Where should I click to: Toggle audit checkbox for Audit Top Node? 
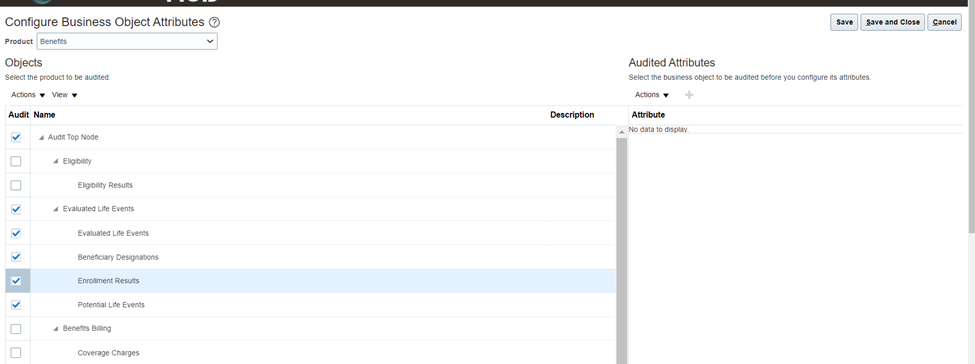[16, 137]
